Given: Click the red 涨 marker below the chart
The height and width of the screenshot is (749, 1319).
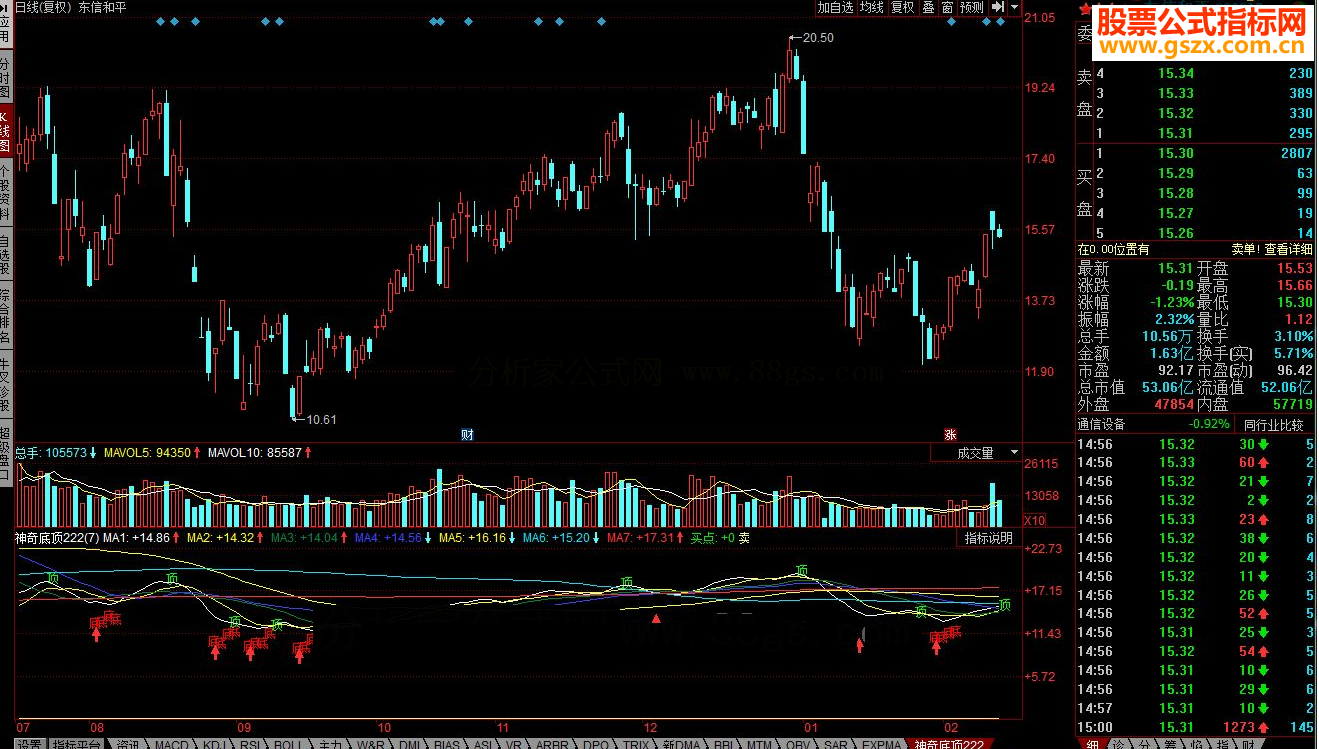Looking at the screenshot, I should (950, 434).
